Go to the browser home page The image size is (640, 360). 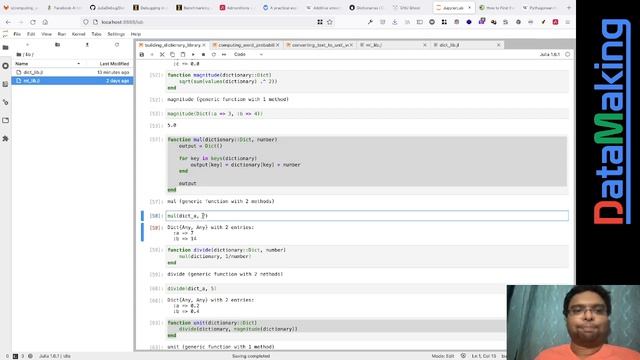pos(45,22)
